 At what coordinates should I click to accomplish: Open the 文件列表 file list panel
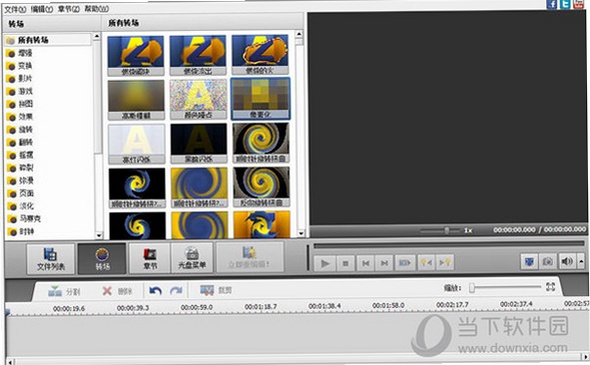pyautogui.click(x=51, y=259)
